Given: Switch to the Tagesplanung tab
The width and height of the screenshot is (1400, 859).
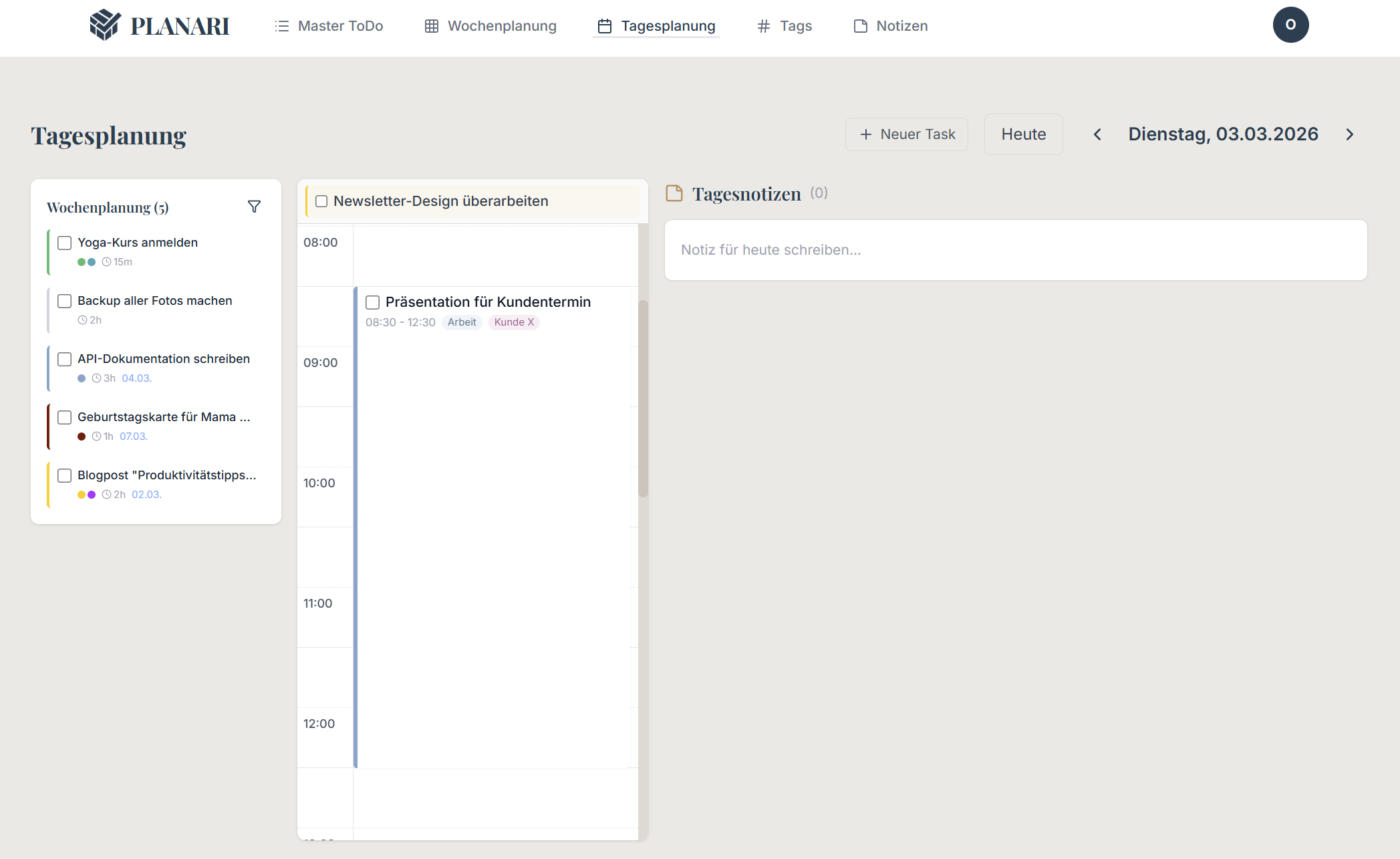Looking at the screenshot, I should click(656, 26).
